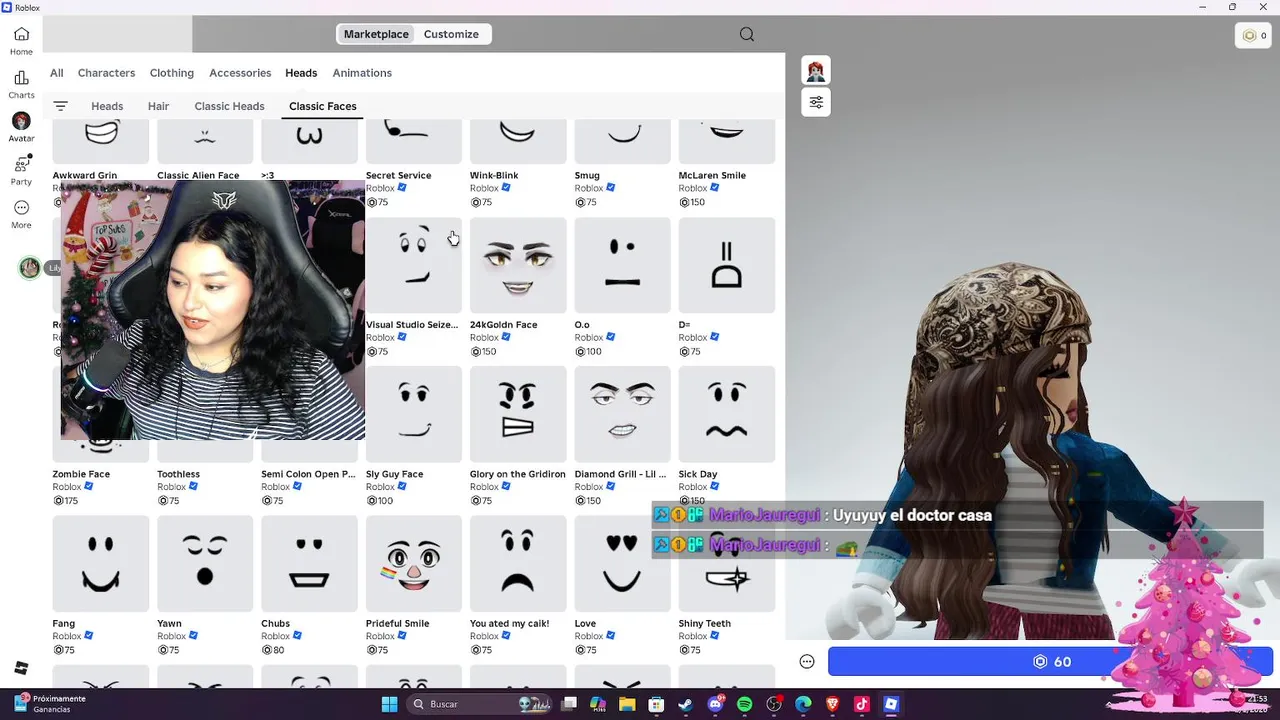Click the avatar portrait icon above preview
The image size is (1280, 720).
pos(816,71)
